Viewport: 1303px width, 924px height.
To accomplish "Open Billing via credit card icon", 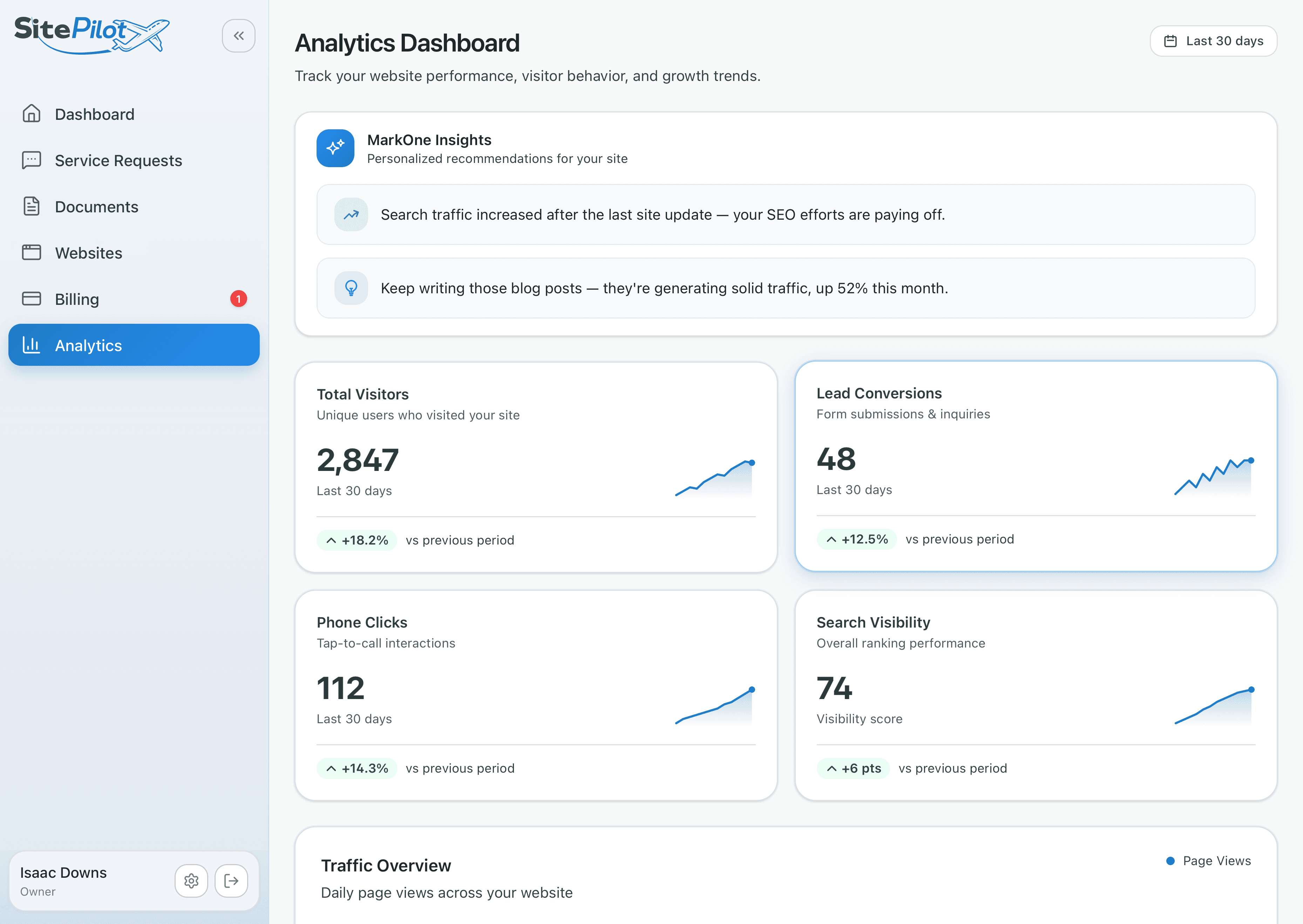I will [32, 299].
